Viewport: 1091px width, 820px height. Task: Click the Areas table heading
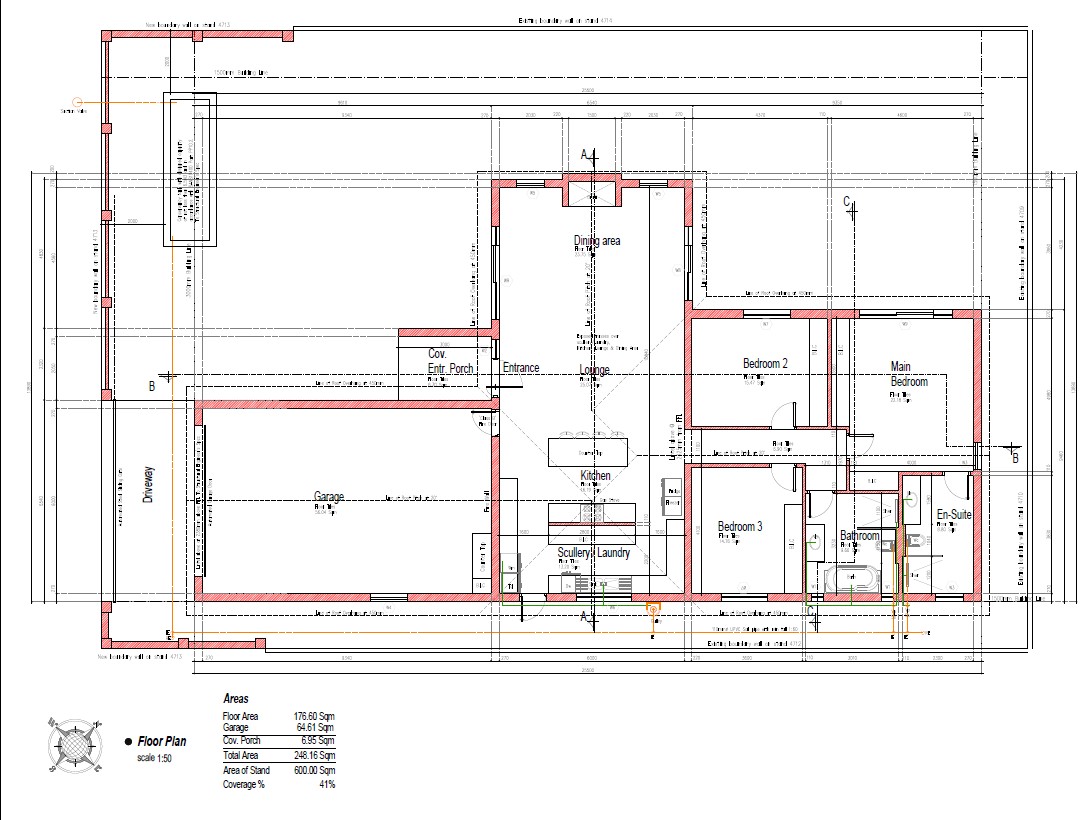pos(236,699)
